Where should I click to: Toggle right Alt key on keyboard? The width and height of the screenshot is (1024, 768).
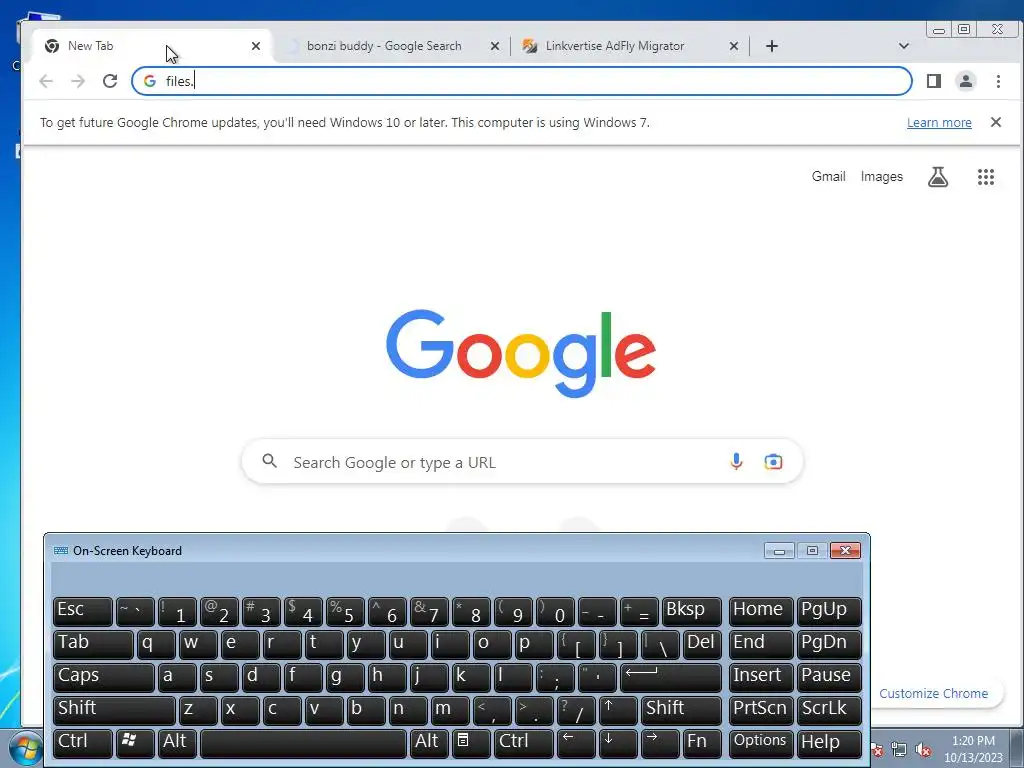pos(430,743)
